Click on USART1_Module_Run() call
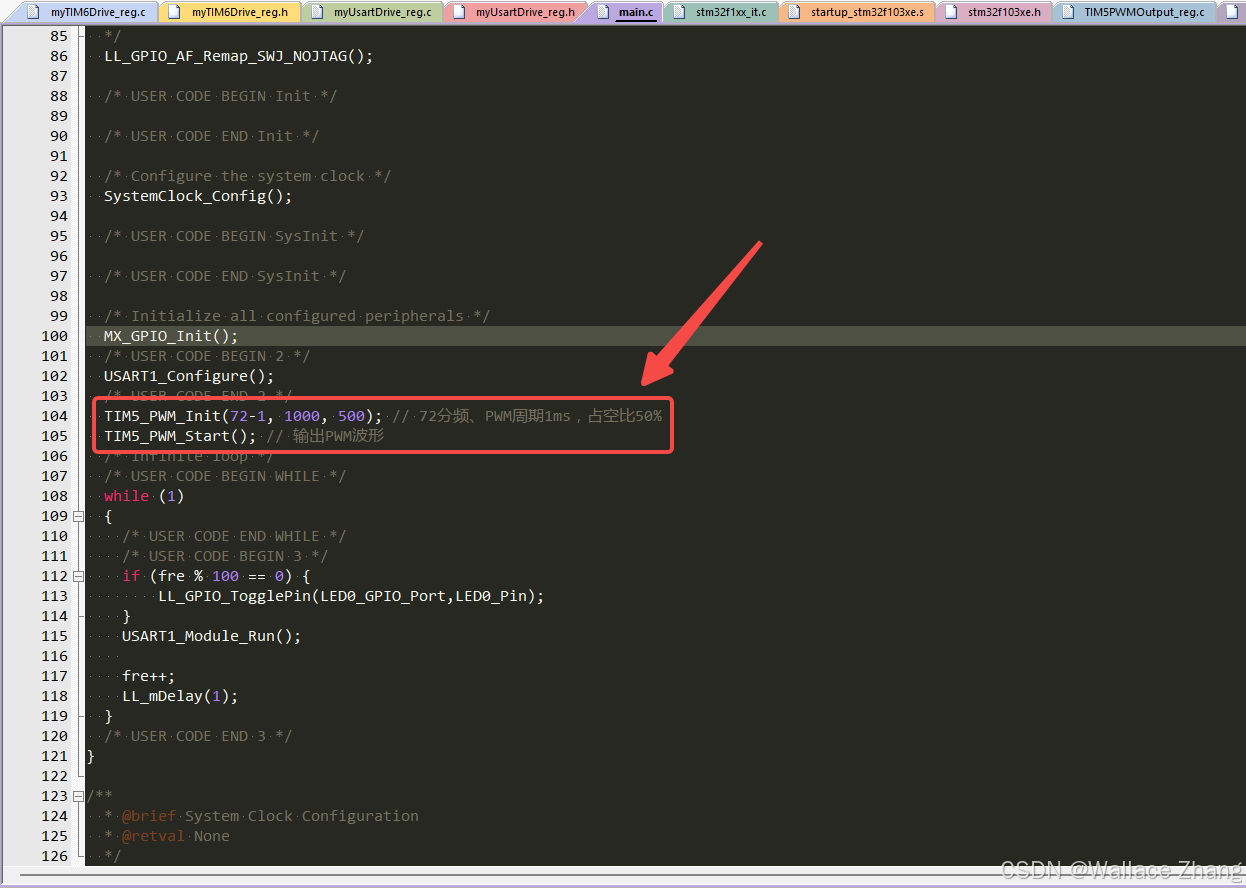 coord(211,636)
